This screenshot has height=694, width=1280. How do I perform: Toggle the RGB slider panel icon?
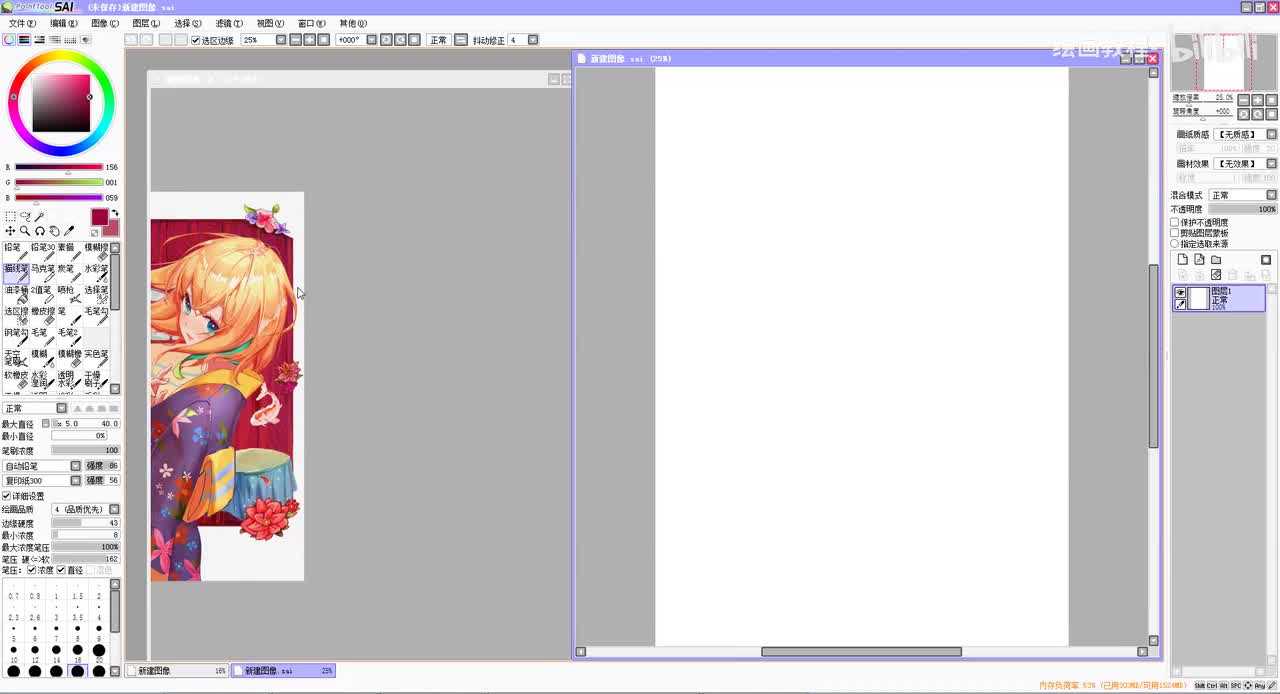tap(24, 40)
